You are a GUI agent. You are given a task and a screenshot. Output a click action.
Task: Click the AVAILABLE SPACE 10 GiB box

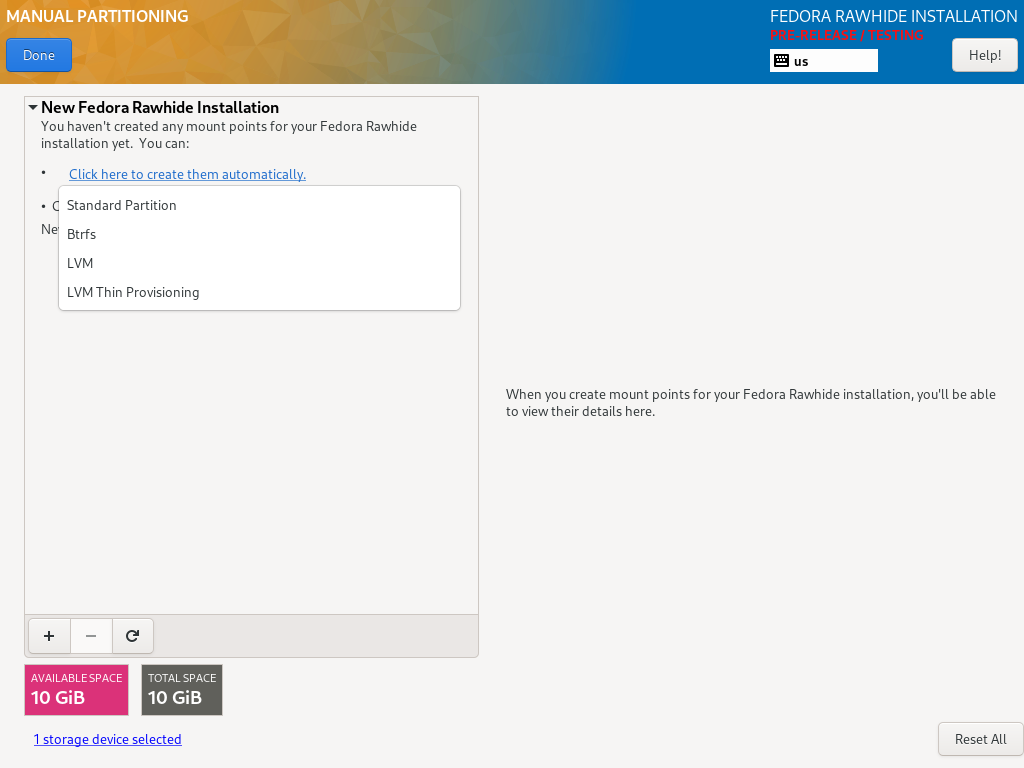pos(76,690)
